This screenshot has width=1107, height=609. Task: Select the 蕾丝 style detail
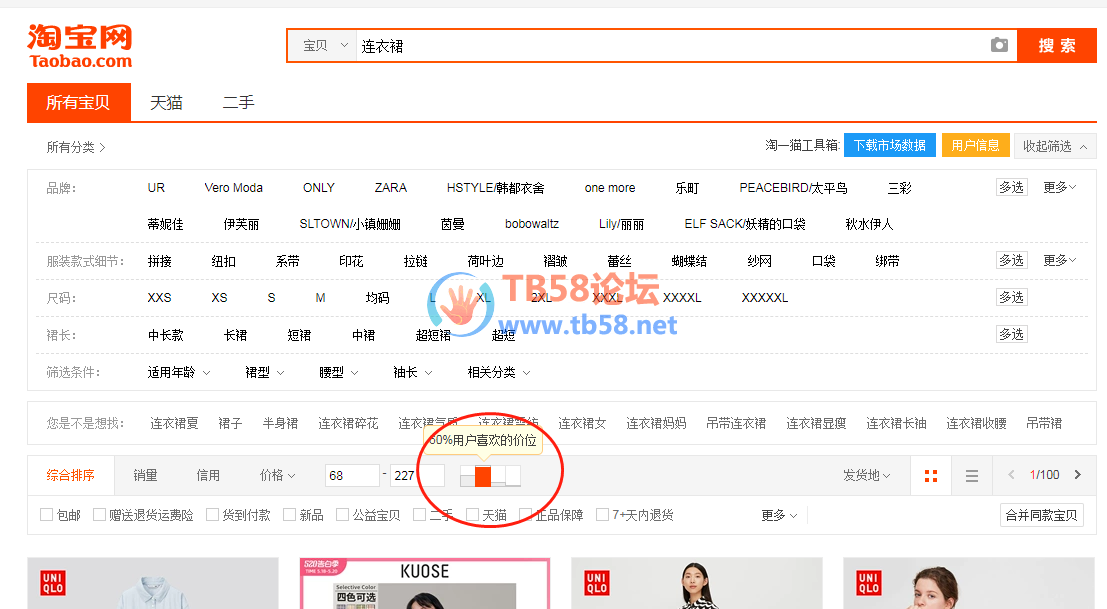point(619,261)
